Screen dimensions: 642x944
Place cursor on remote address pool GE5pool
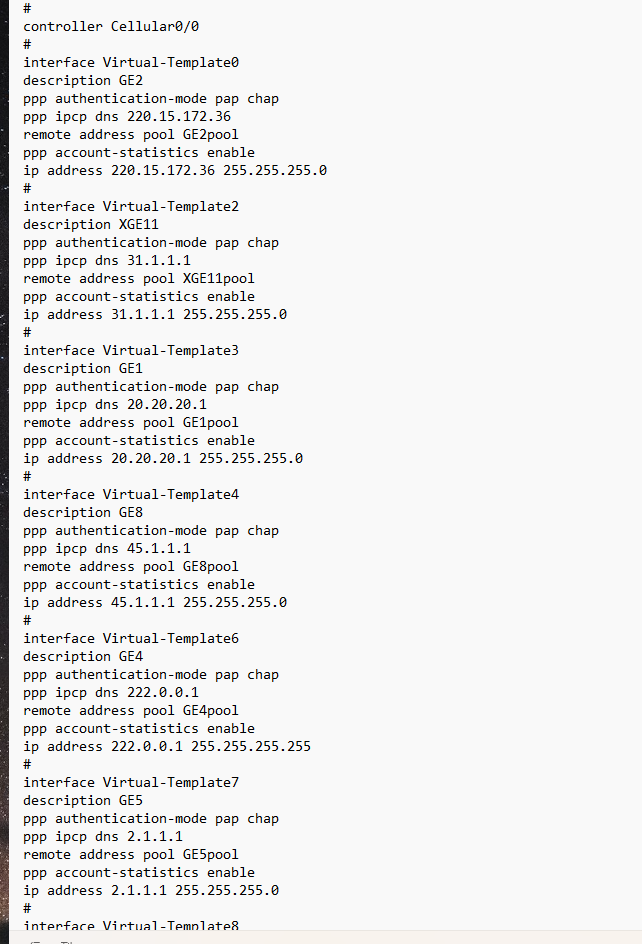point(131,854)
